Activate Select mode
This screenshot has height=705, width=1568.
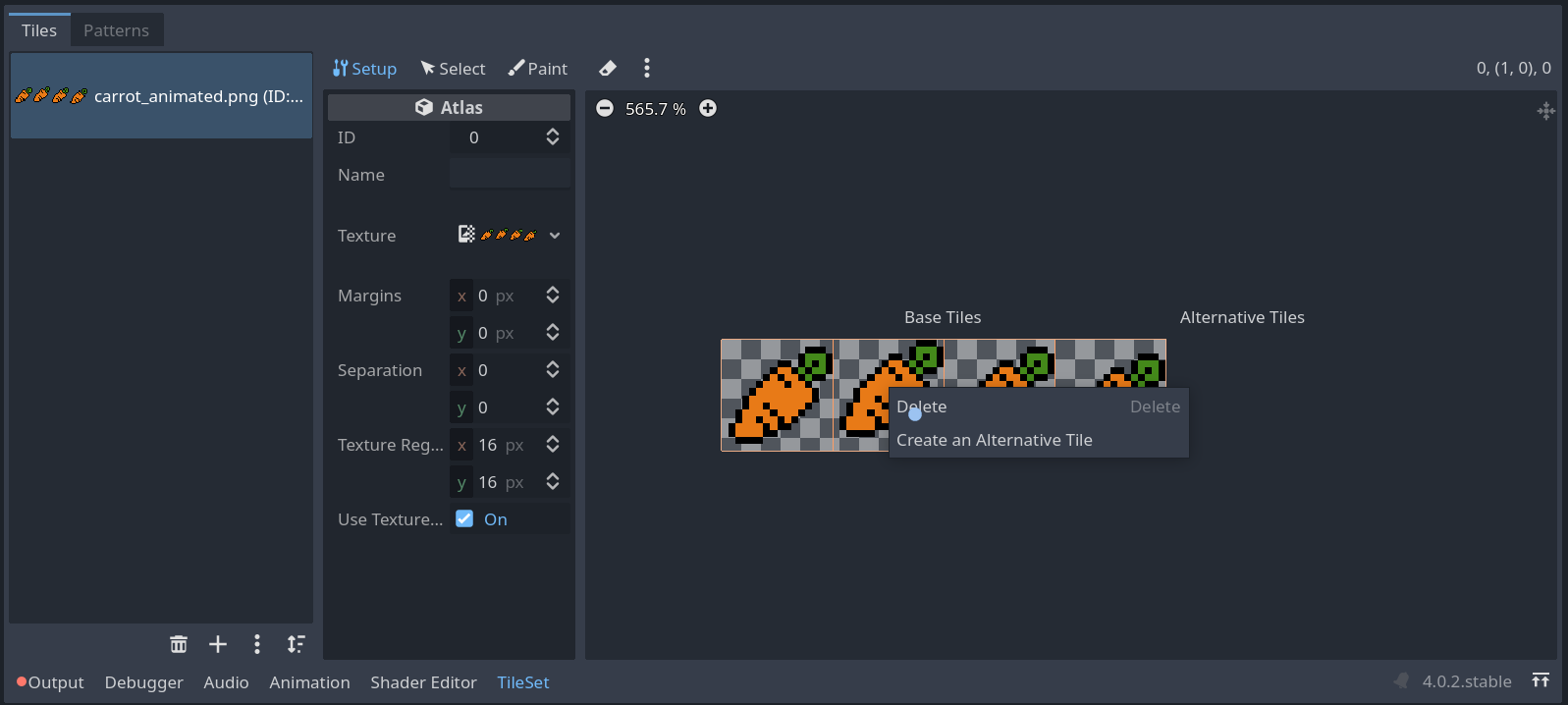[454, 69]
